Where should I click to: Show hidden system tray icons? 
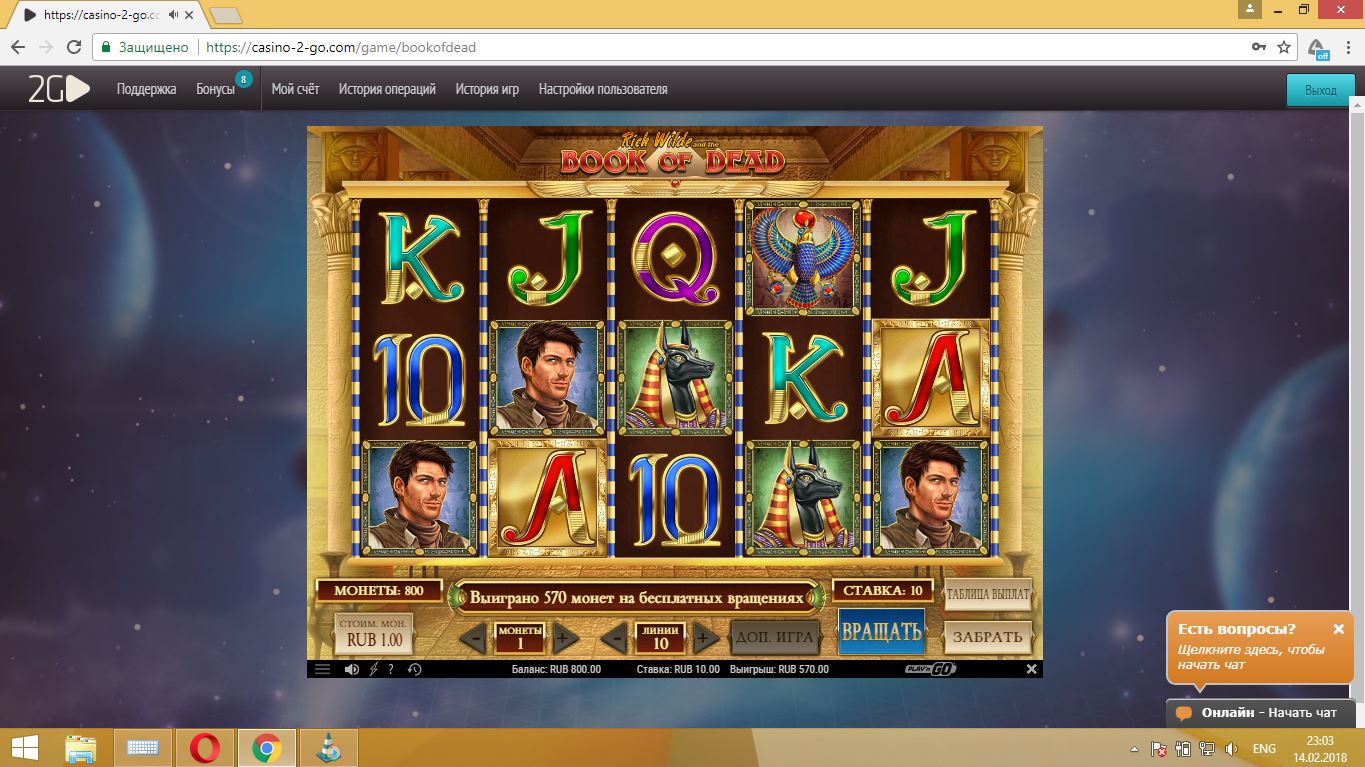pos(1134,749)
